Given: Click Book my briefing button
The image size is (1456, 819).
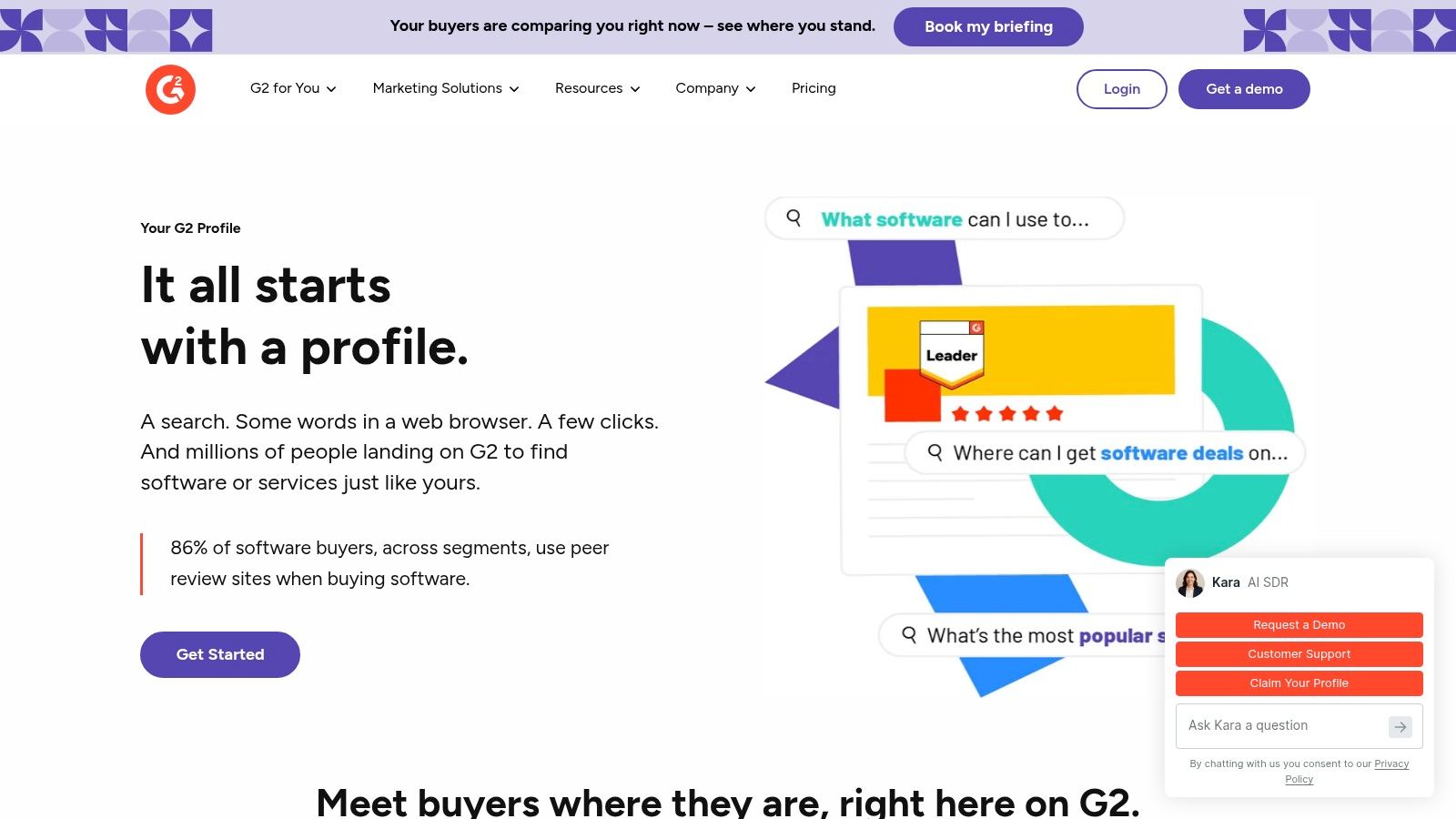Looking at the screenshot, I should coord(988,26).
